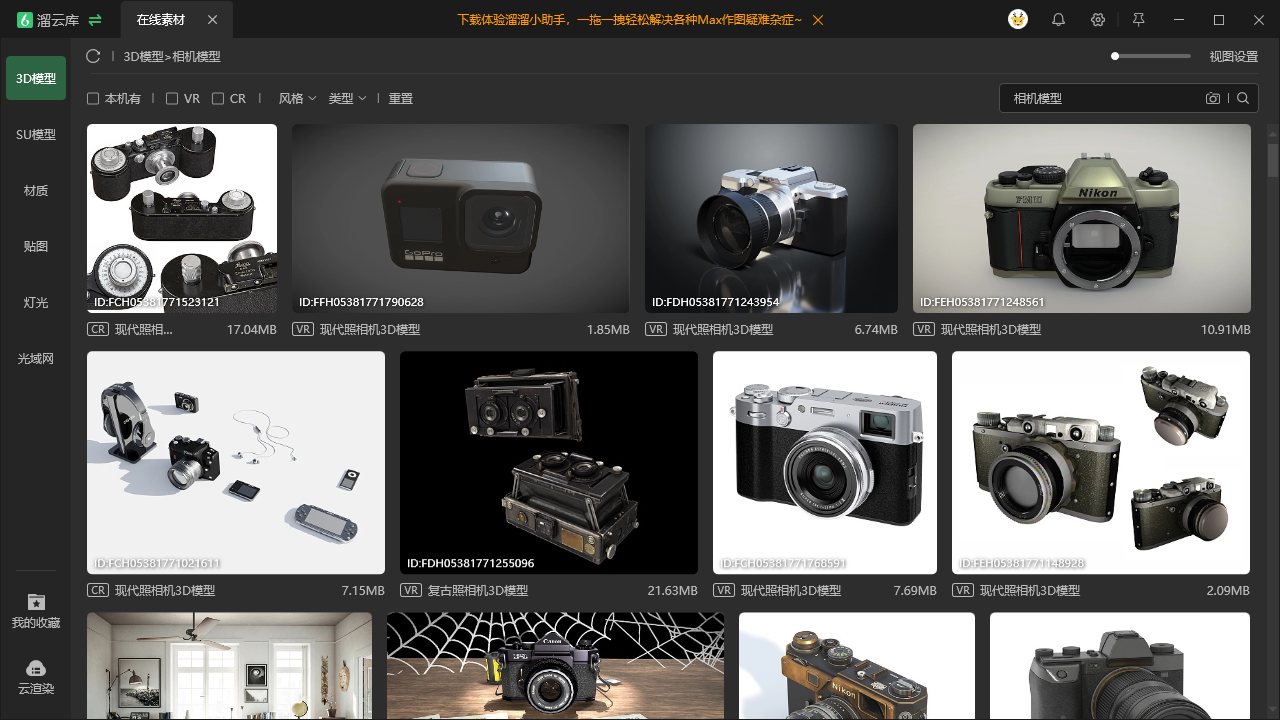Open 视图设置 view settings
1280x720 pixels.
pos(1234,57)
